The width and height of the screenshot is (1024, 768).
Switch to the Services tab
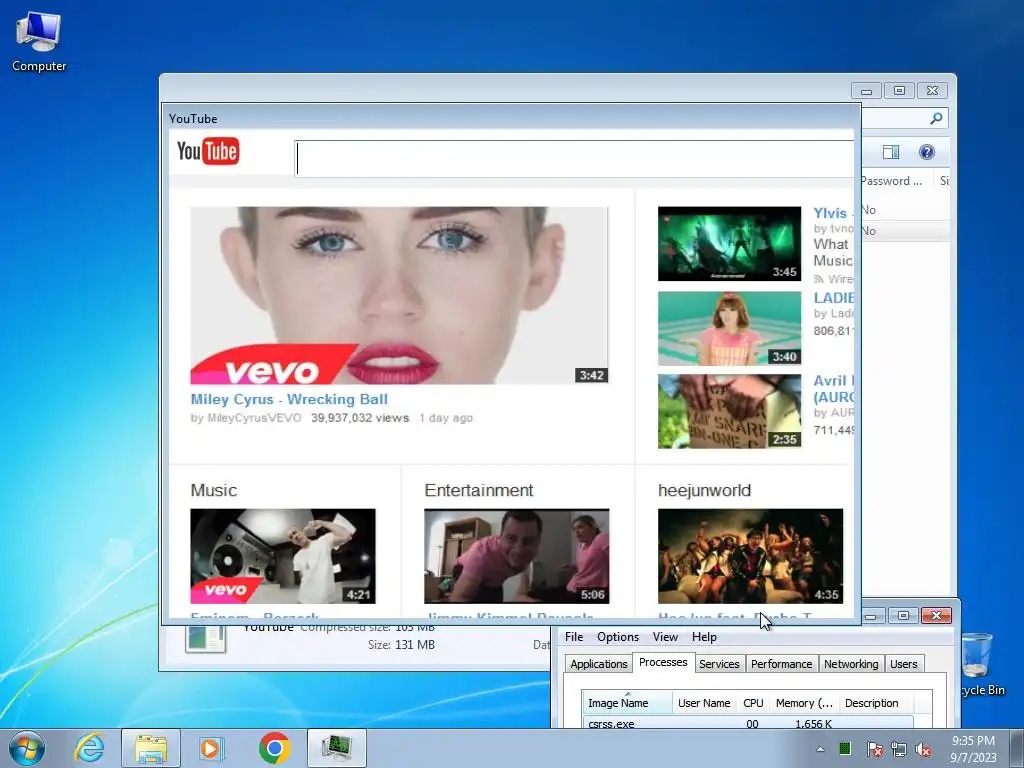tap(719, 664)
